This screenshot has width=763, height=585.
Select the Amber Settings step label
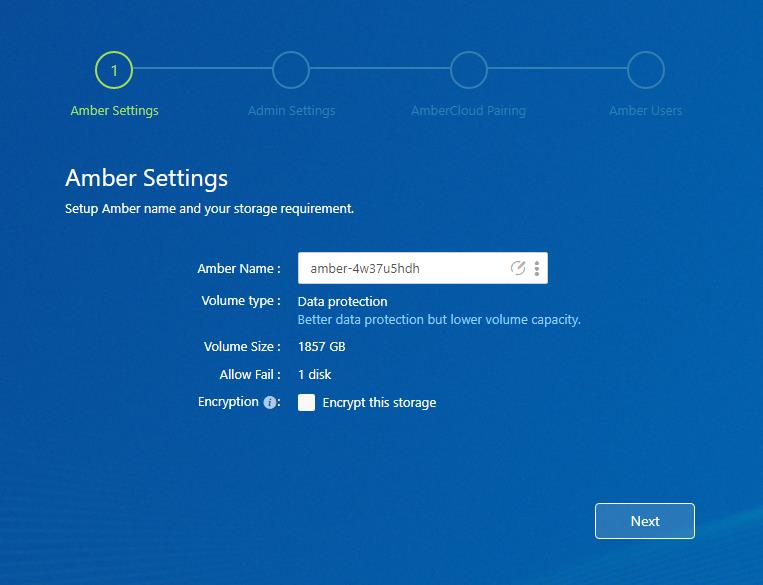pos(114,111)
